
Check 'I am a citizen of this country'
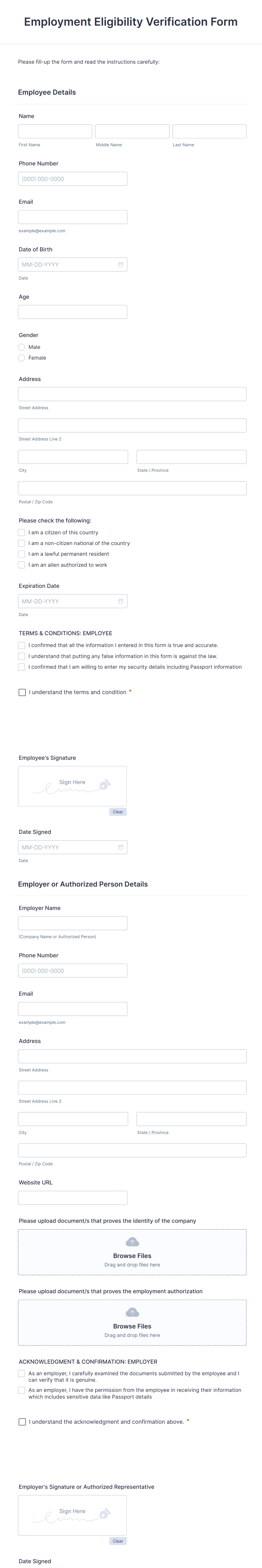(x=22, y=532)
